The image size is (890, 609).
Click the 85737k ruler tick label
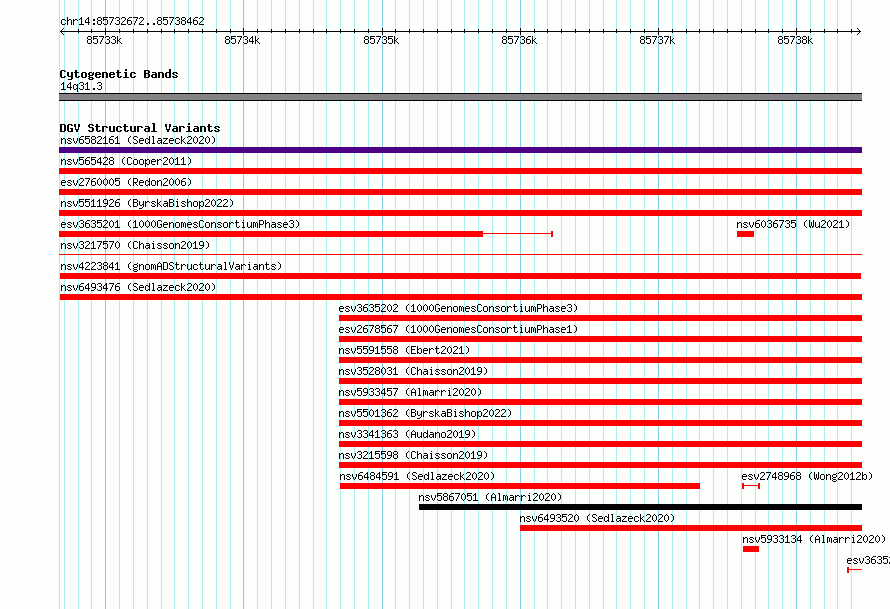pyautogui.click(x=657, y=40)
